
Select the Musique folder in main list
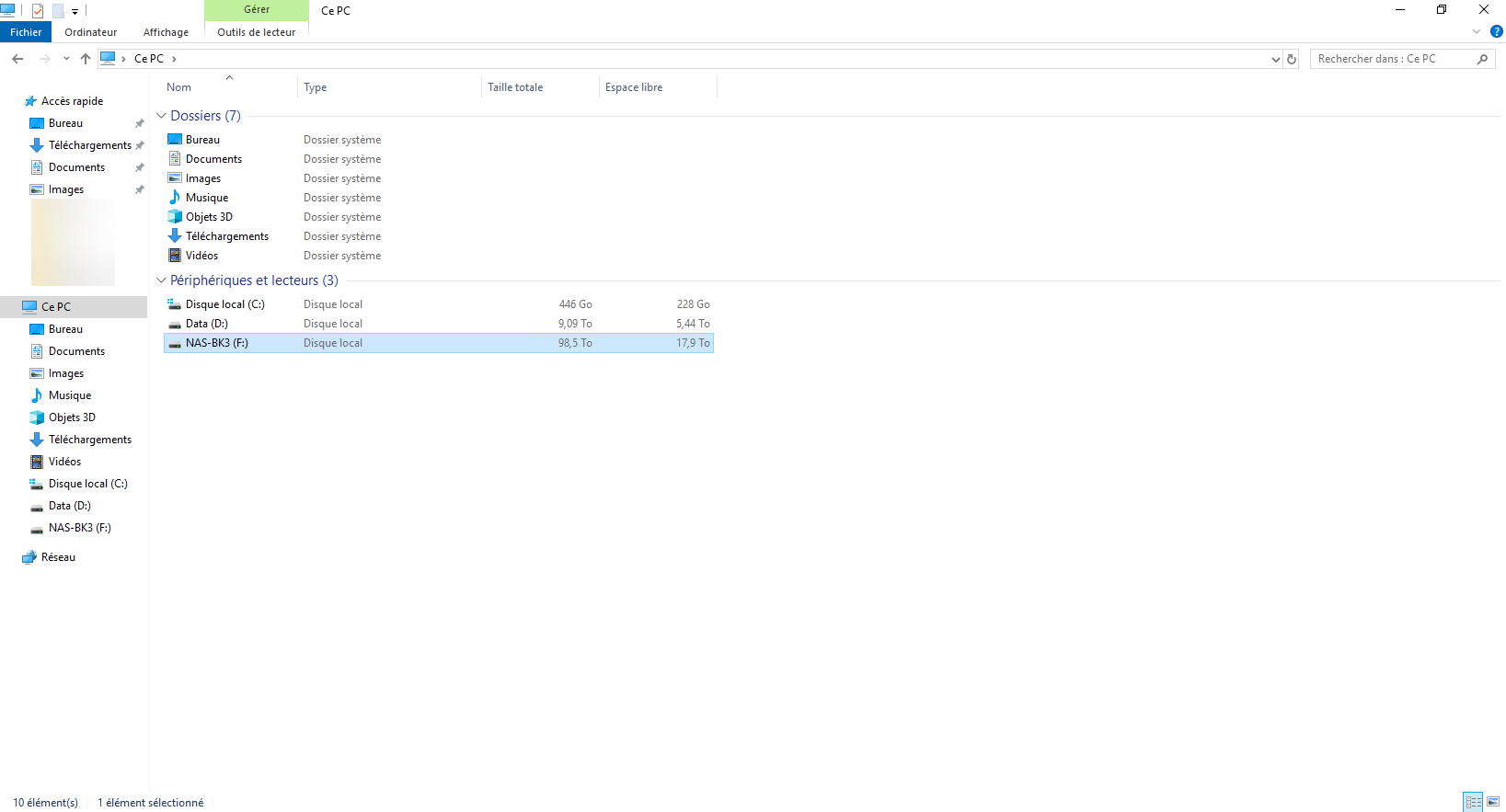tap(207, 198)
